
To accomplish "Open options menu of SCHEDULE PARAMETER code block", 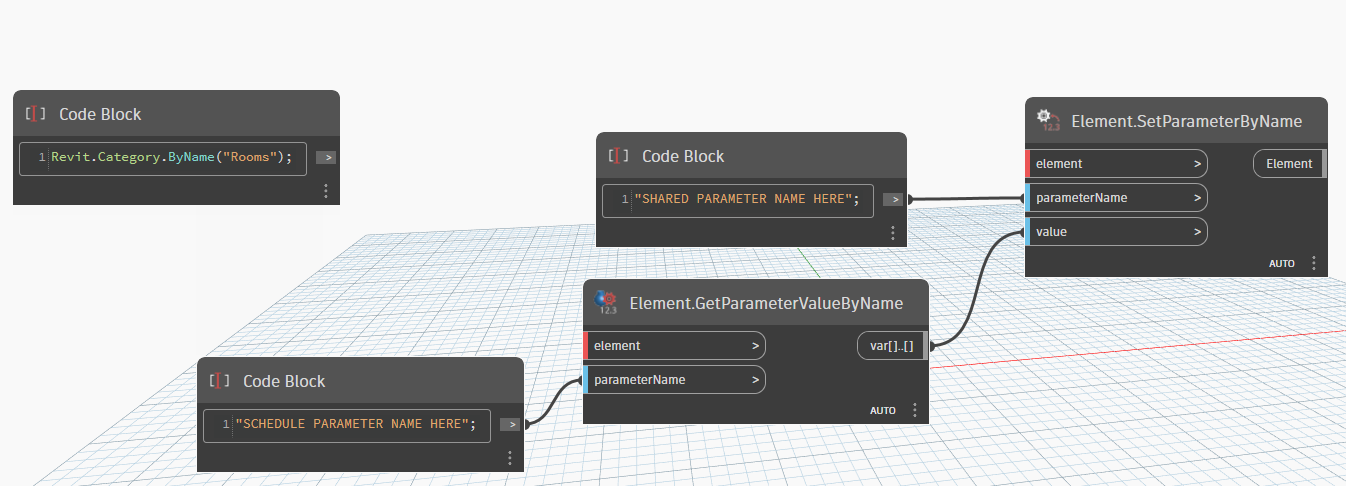I will (510, 457).
